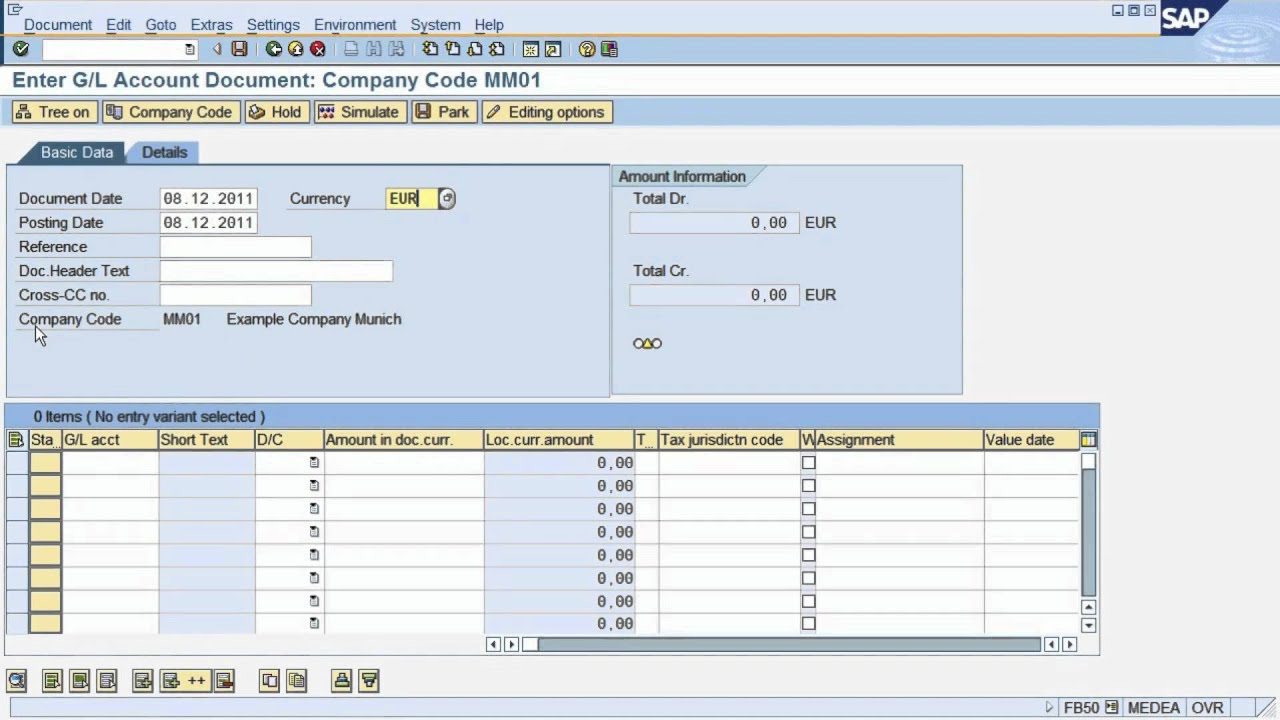This screenshot has height=720, width=1280.
Task: Click the Sort Ascending icon below the table
Action: point(342,681)
